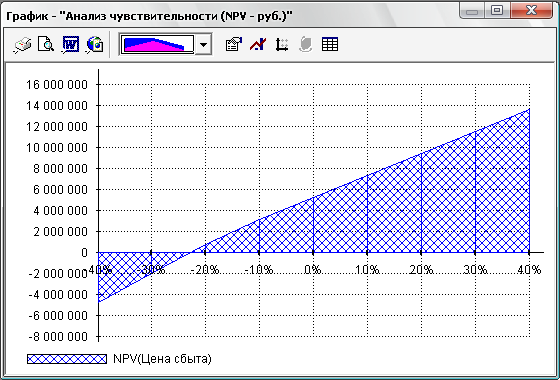Click the 10% x-axis label

(x=367, y=270)
